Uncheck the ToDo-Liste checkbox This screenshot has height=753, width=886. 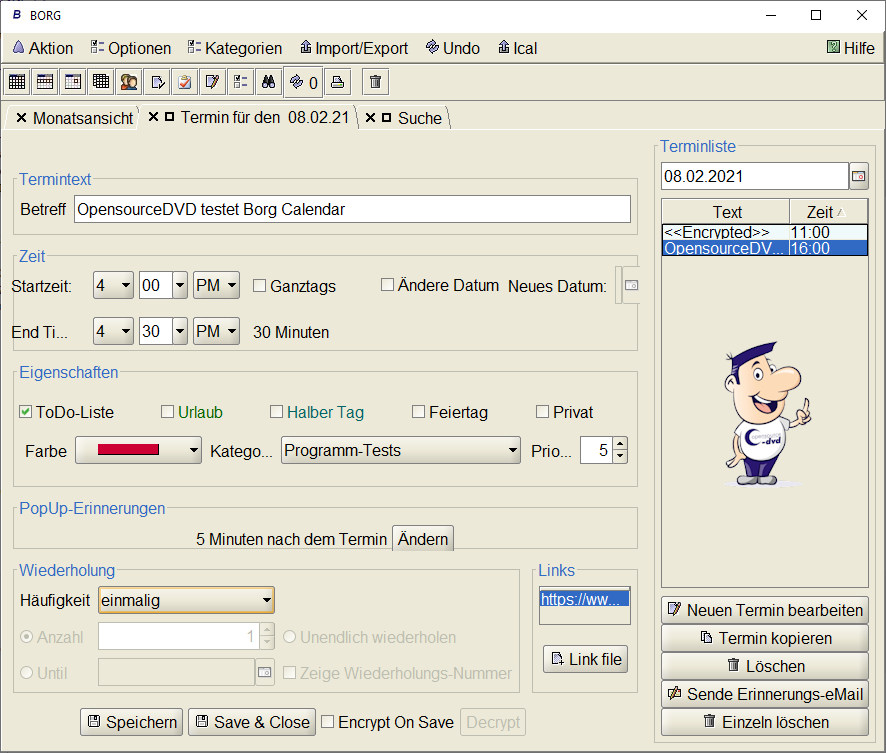click(x=26, y=412)
